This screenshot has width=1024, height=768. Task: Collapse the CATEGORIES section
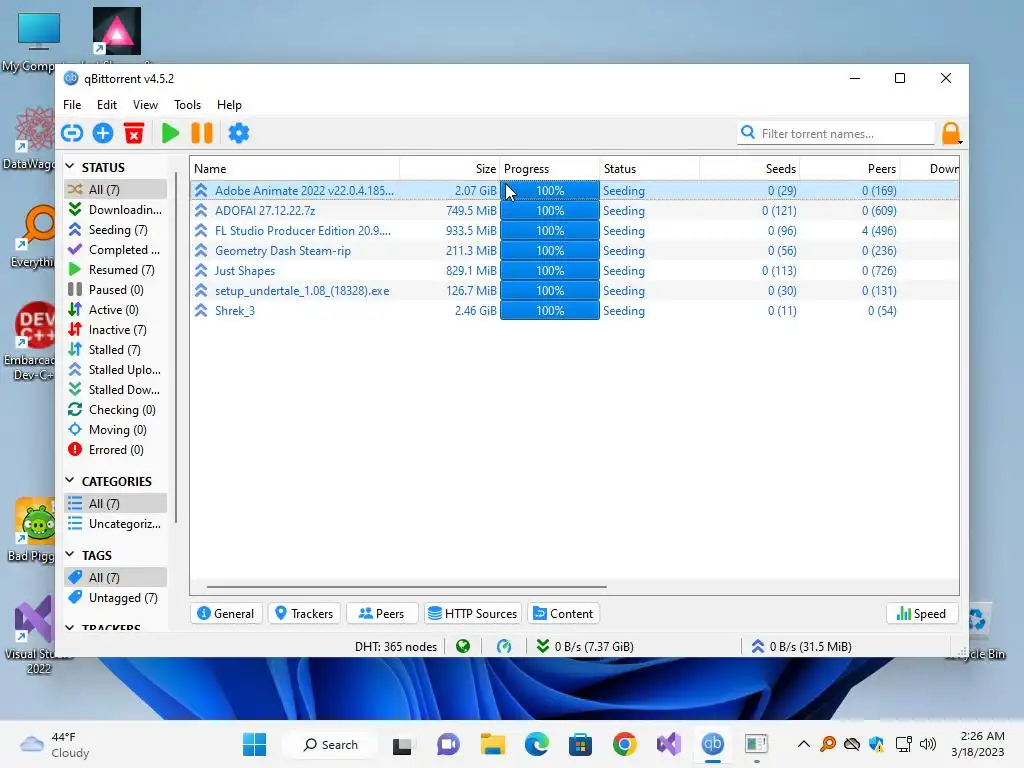[70, 481]
